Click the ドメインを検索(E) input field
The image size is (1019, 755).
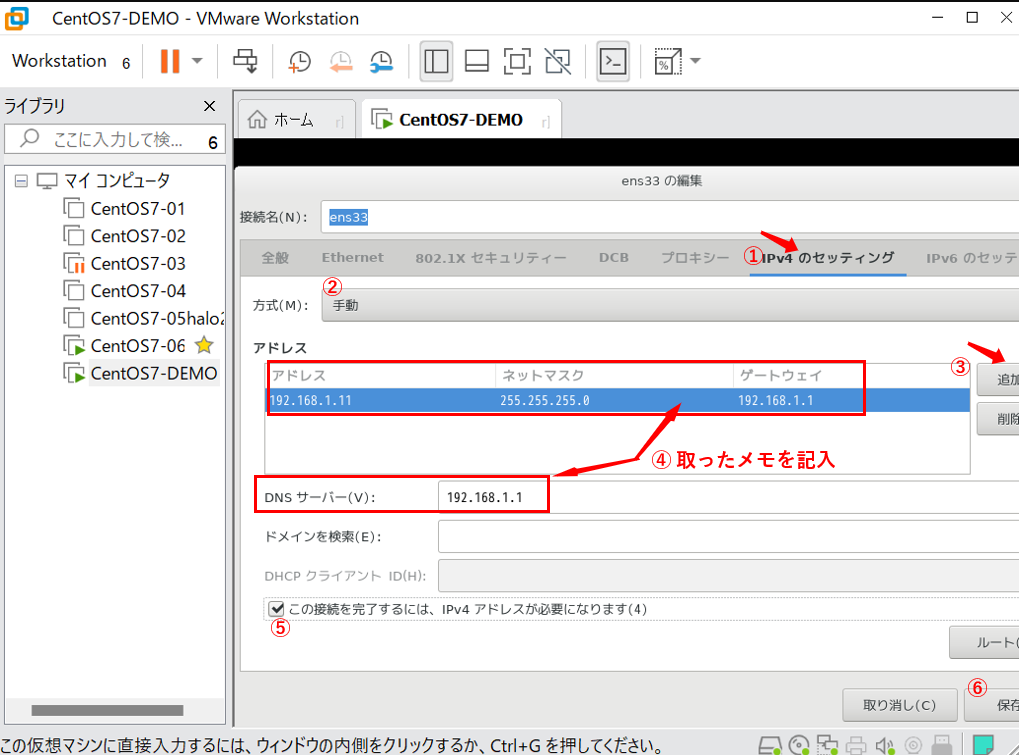click(729, 537)
